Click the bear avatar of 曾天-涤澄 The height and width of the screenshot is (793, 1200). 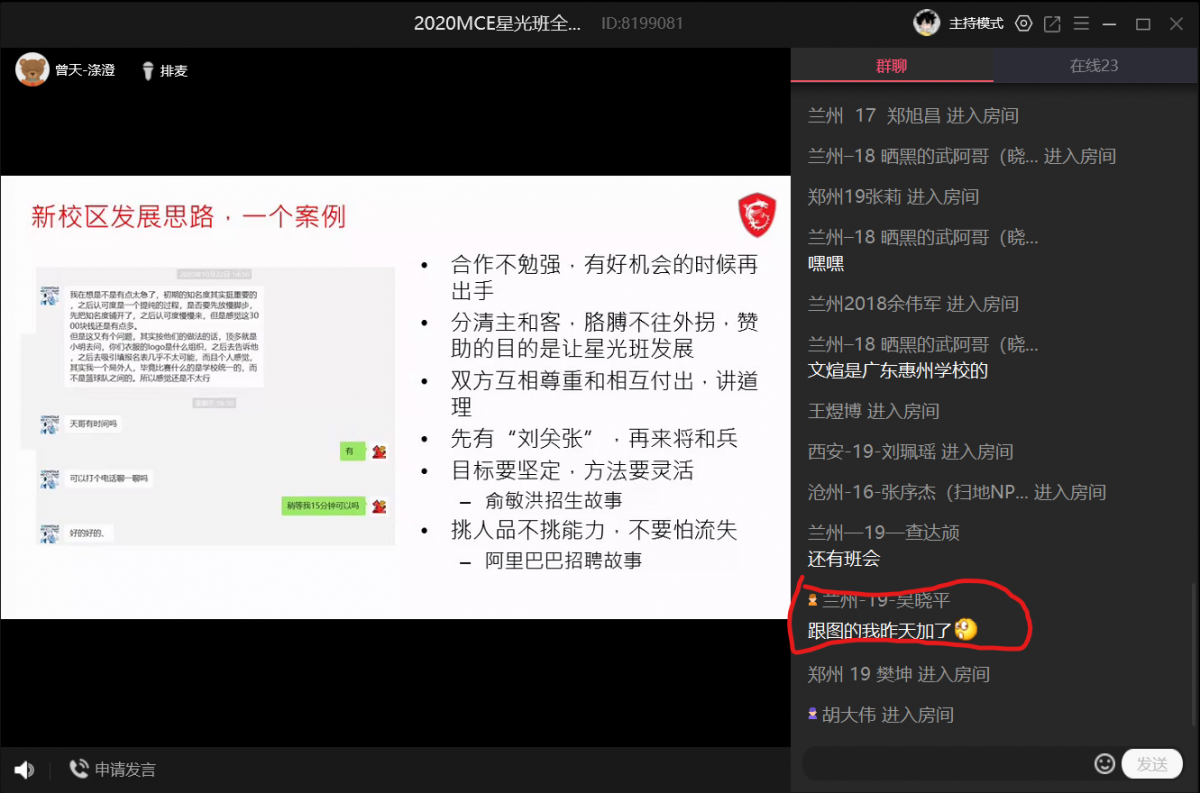coord(33,69)
